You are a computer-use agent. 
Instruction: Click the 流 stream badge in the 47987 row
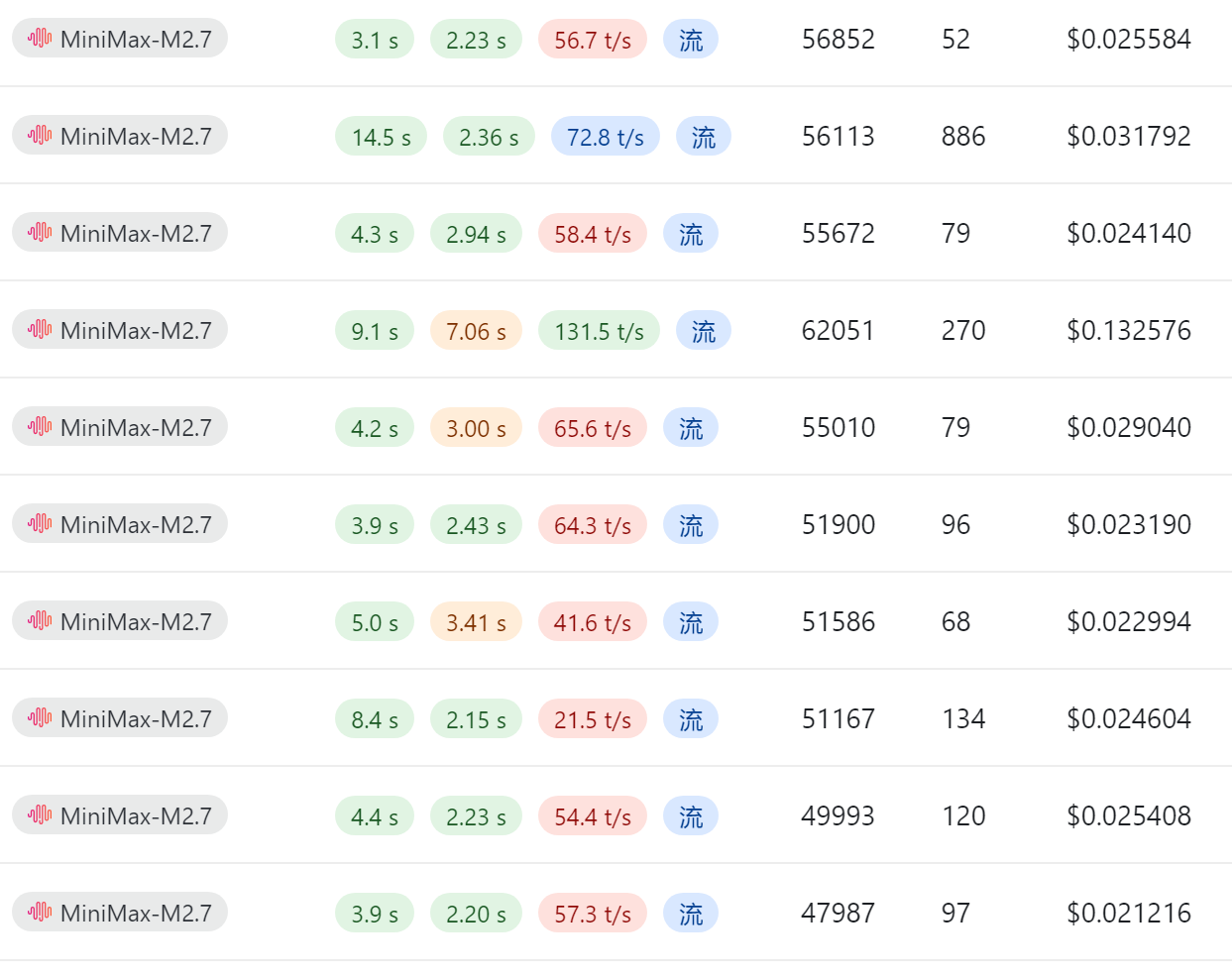coord(691,914)
